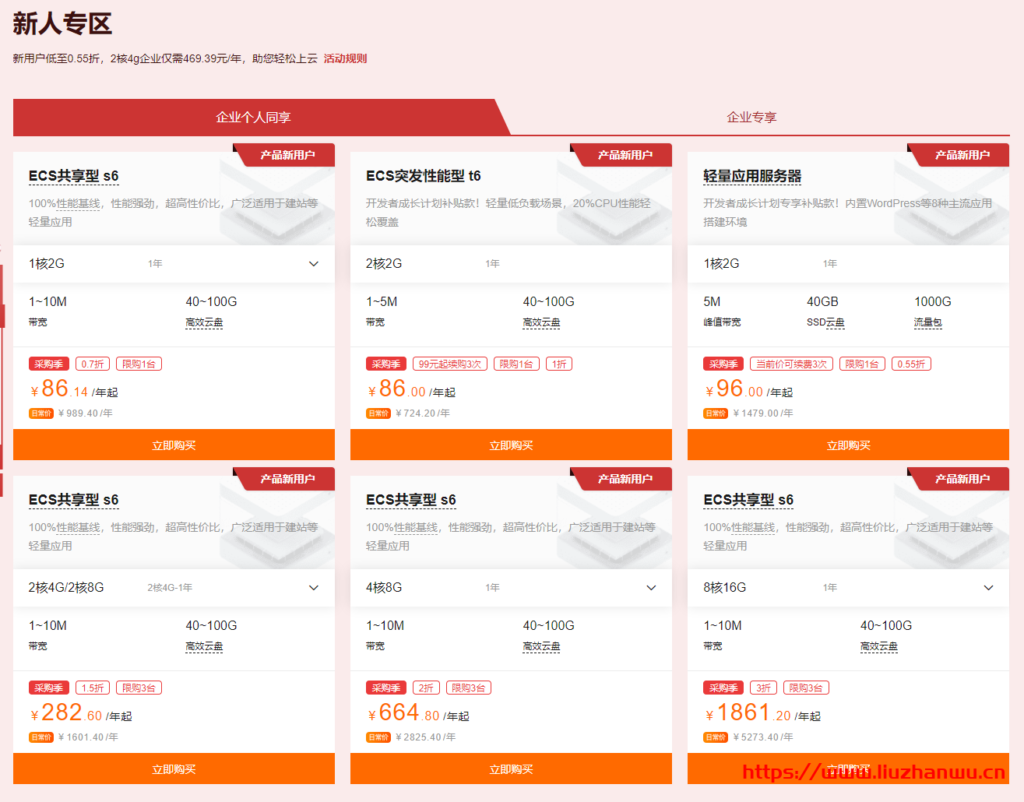Screen dimensions: 1024x802
Task: Buy the ECS突发性能型 t6 at ¥86.00
Action: tap(511, 445)
